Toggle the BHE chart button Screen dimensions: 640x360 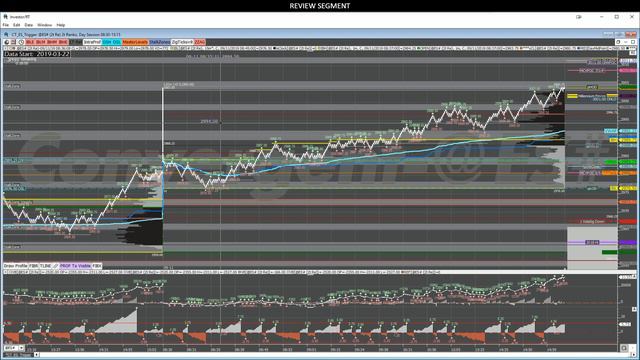62,42
